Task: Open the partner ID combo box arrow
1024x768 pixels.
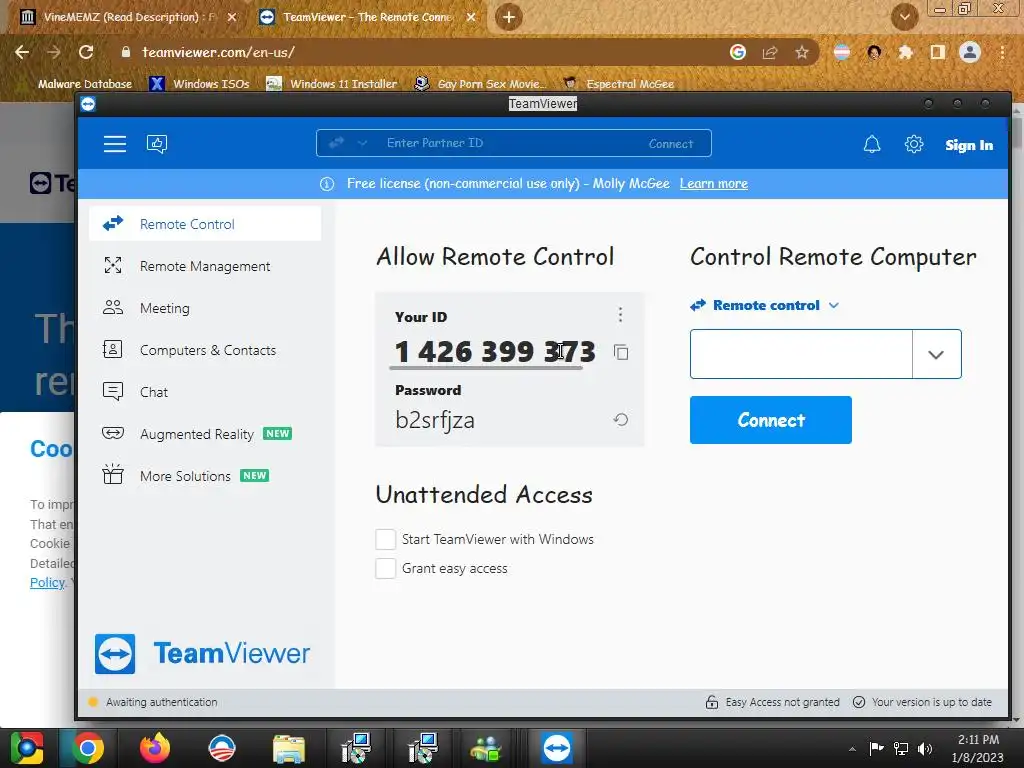Action: coord(936,354)
